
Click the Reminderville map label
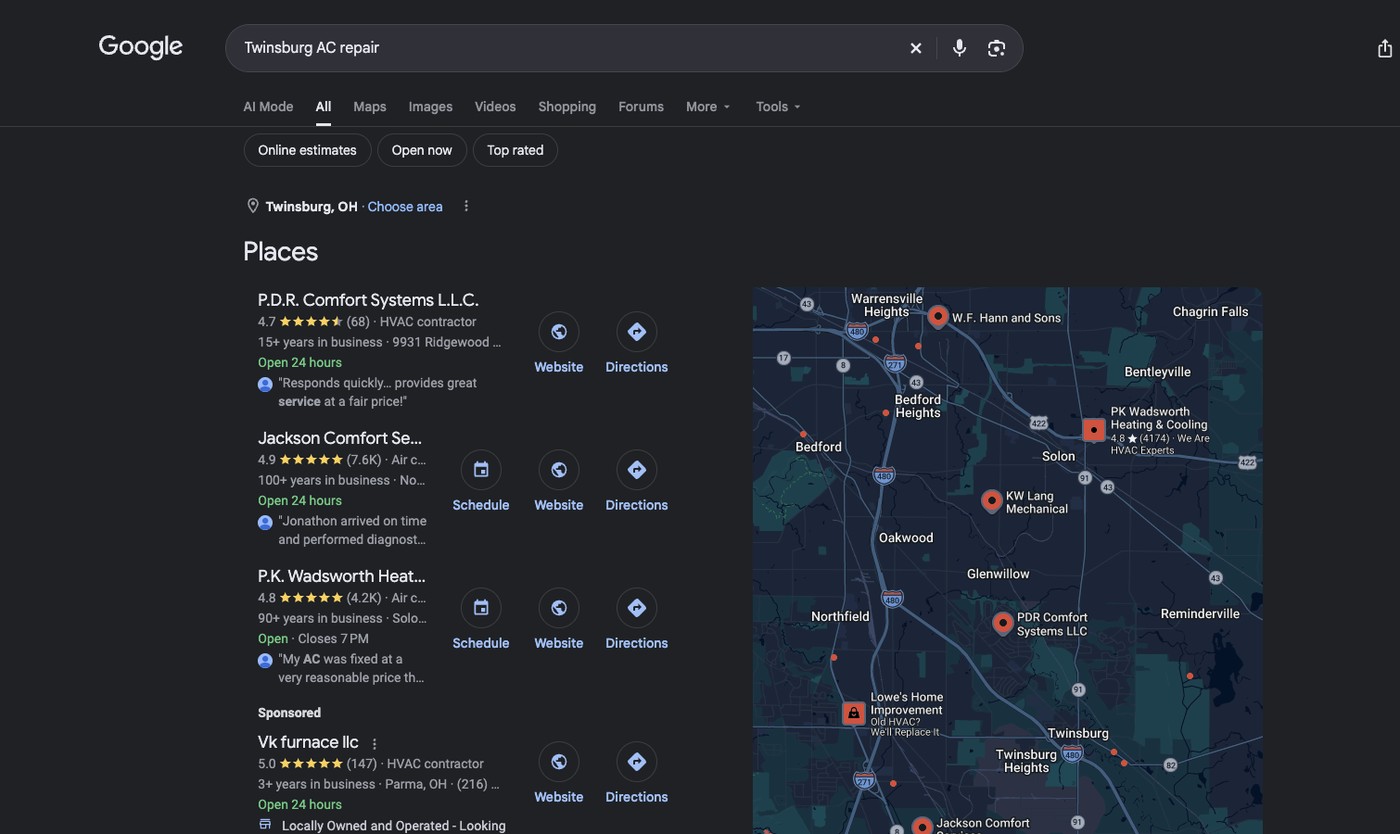[x=1200, y=614]
